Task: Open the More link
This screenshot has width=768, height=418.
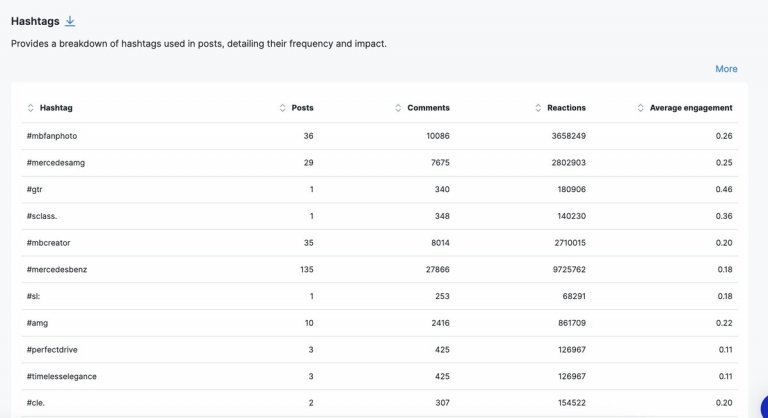Action: (726, 69)
